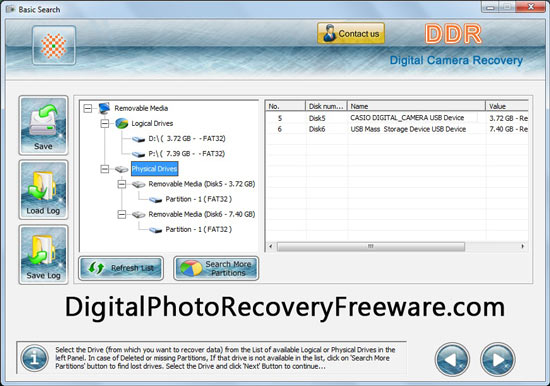Viewport: 550px width, 386px height.
Task: Collapse the Disk6 Removable Media node
Action: pos(121,214)
